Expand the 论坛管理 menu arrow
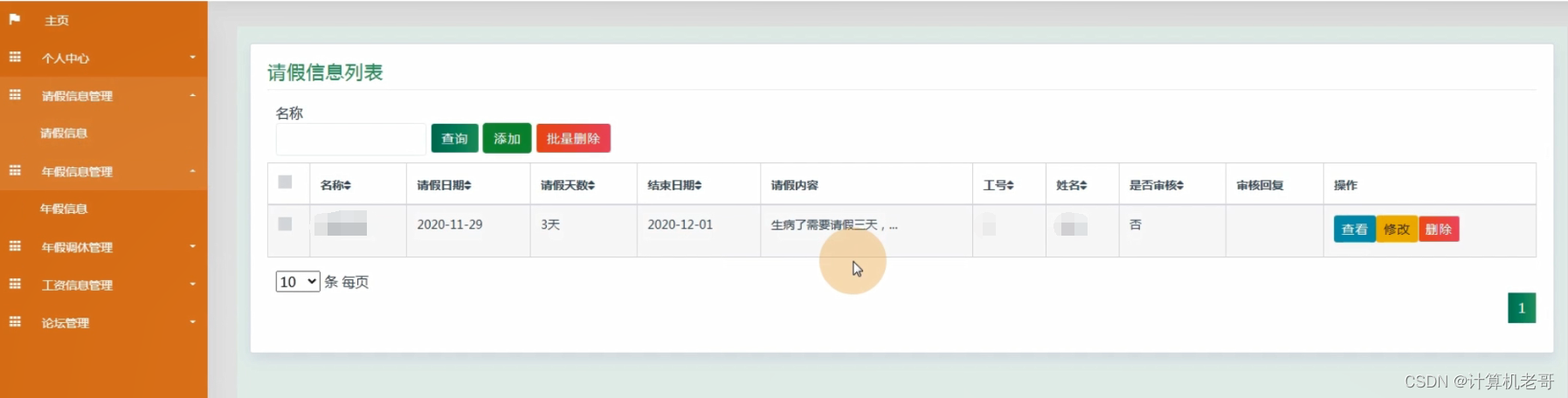This screenshot has width=1568, height=398. point(193,322)
